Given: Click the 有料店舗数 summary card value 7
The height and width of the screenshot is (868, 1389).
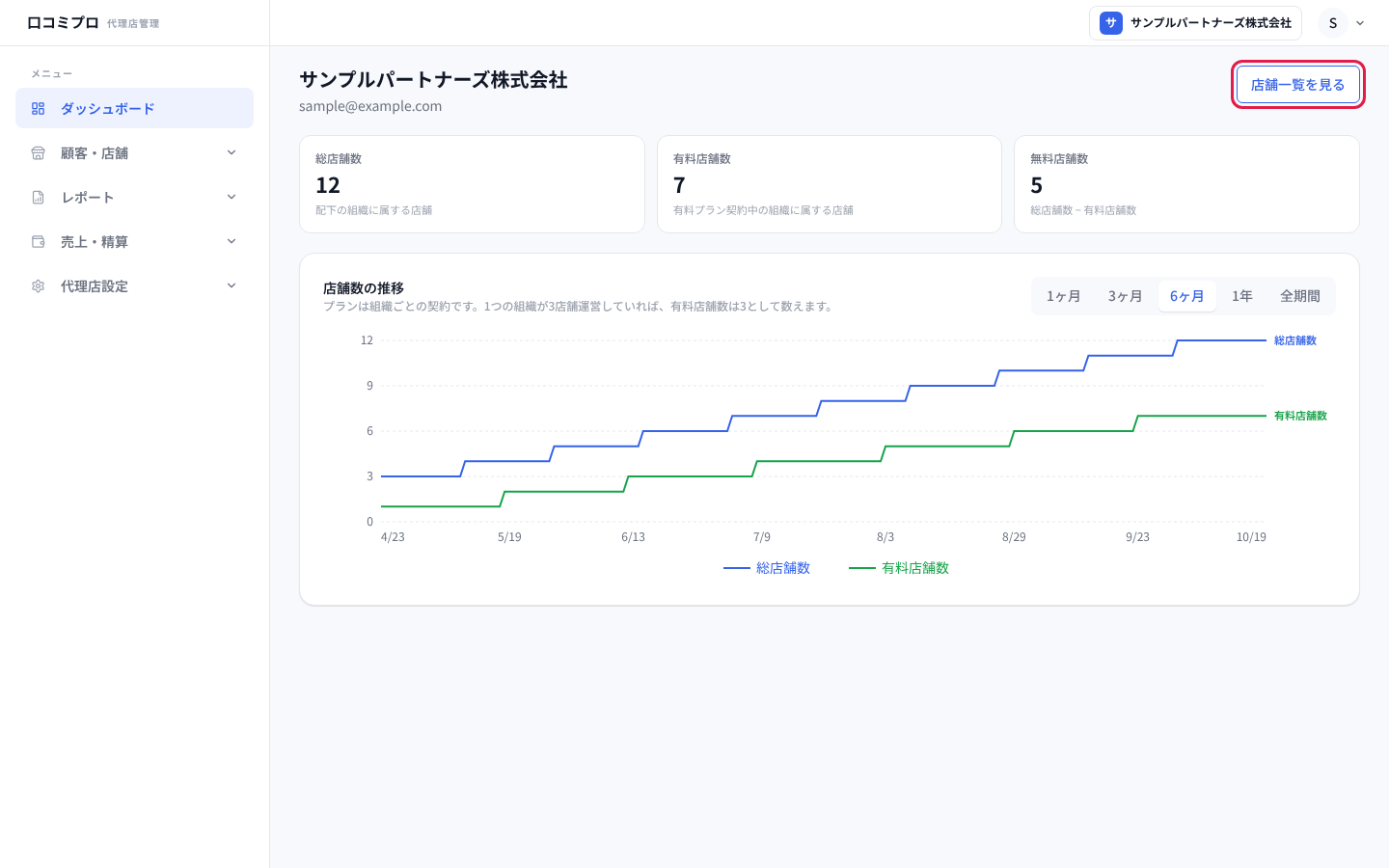Looking at the screenshot, I should pos(679,185).
